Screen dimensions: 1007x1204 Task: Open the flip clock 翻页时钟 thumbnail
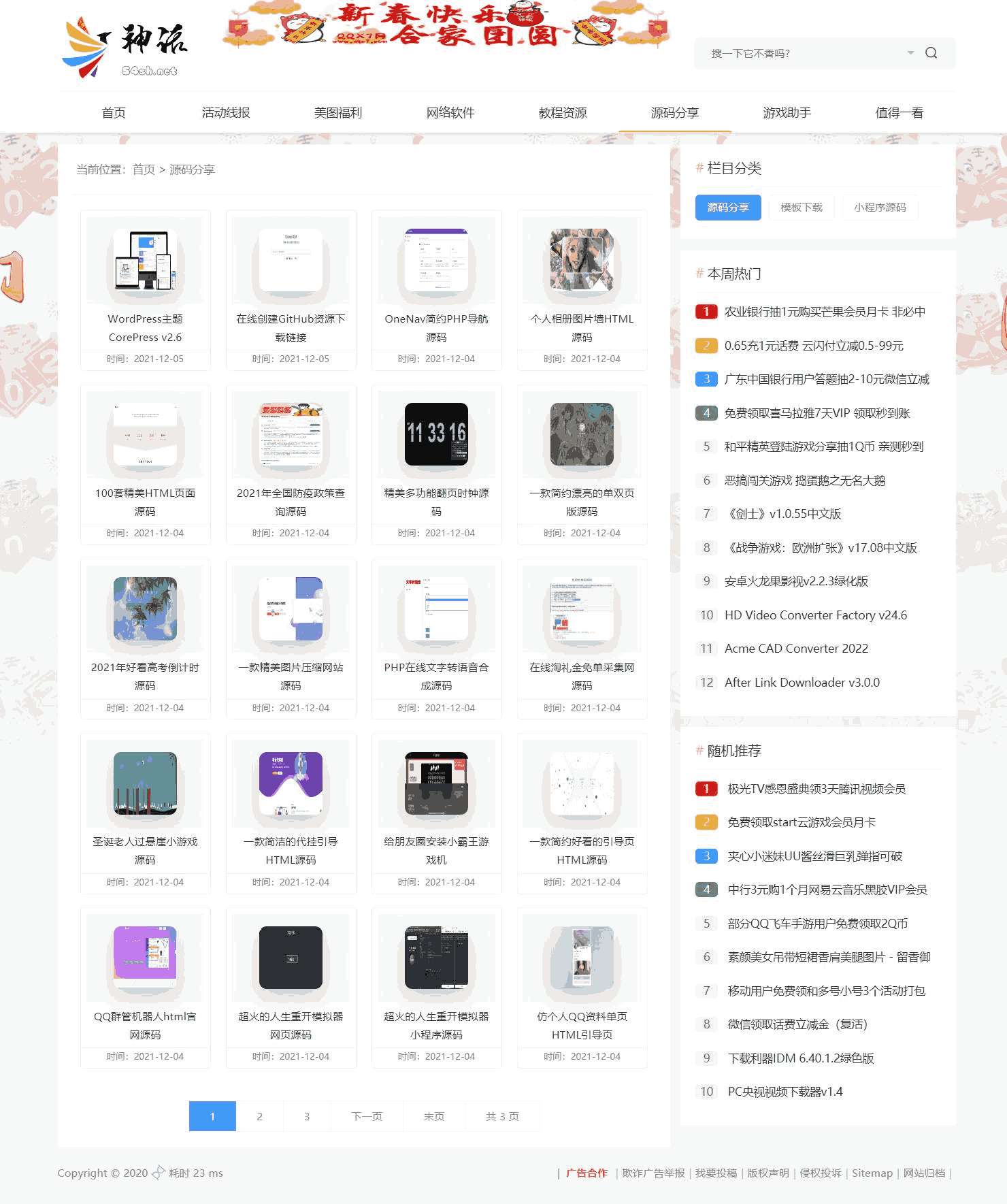click(436, 434)
